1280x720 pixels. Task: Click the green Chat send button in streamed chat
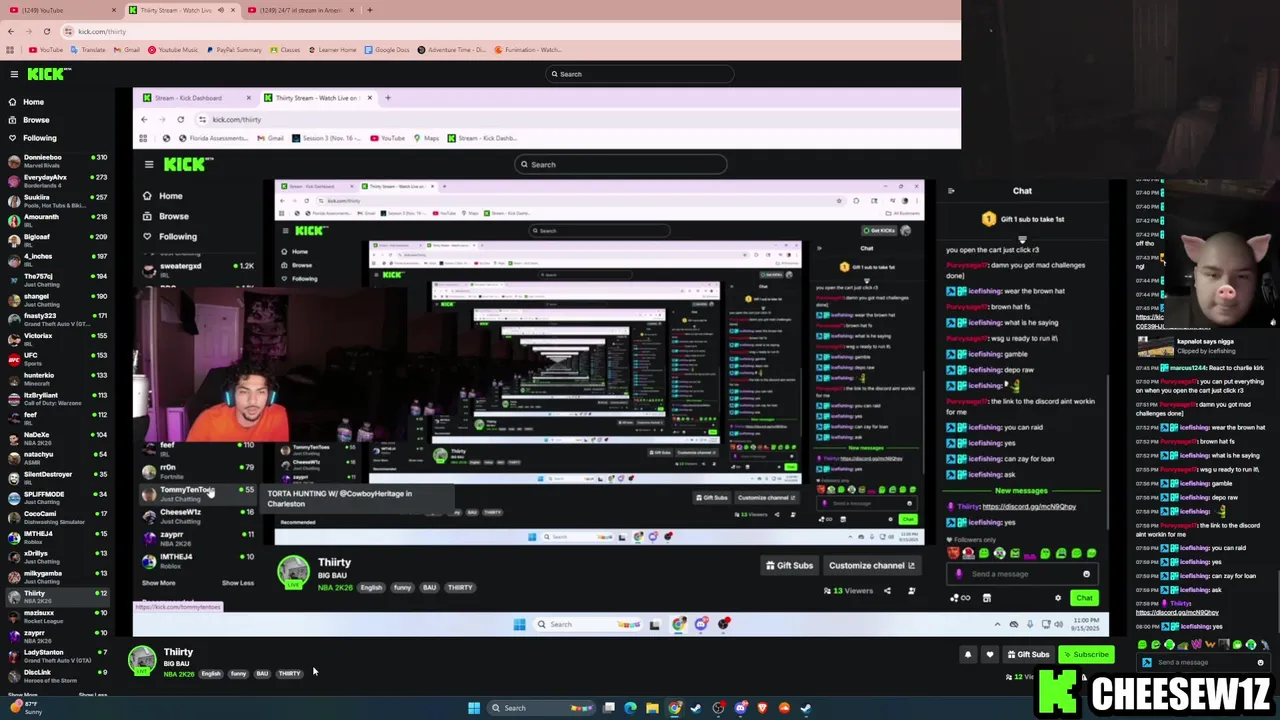pos(1084,598)
